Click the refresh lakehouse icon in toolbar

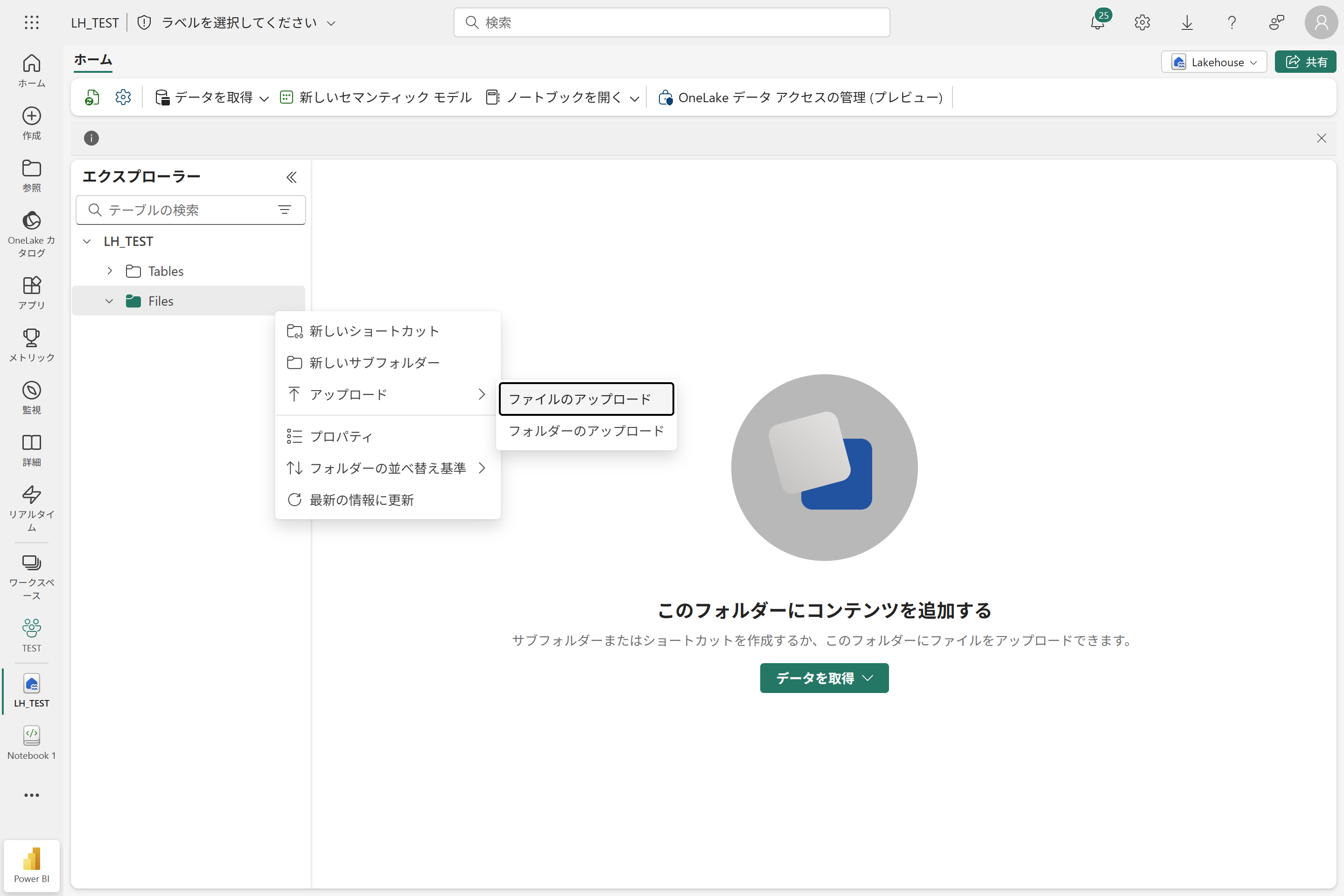[x=92, y=98]
